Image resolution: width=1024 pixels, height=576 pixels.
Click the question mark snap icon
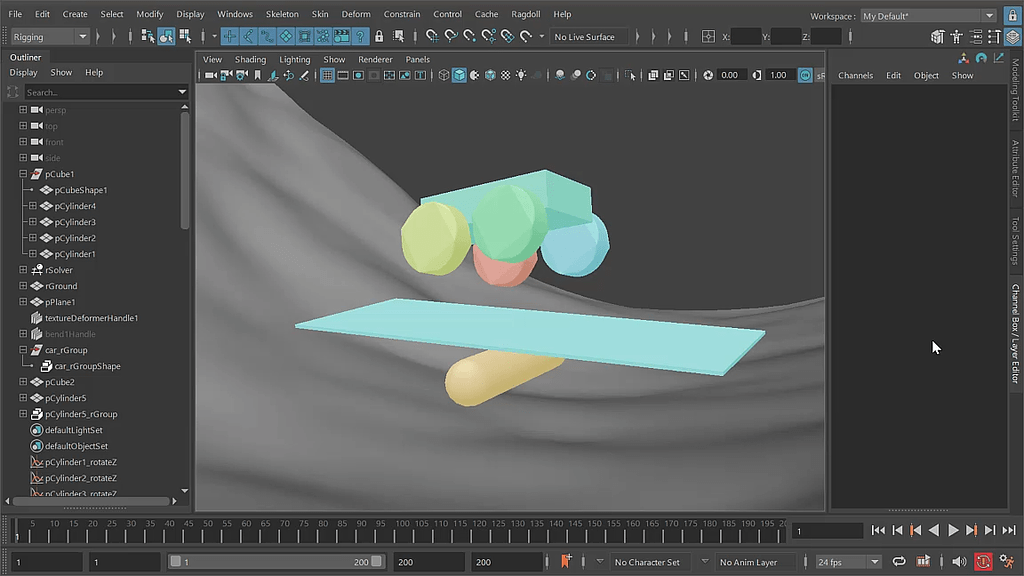pyautogui.click(x=361, y=36)
